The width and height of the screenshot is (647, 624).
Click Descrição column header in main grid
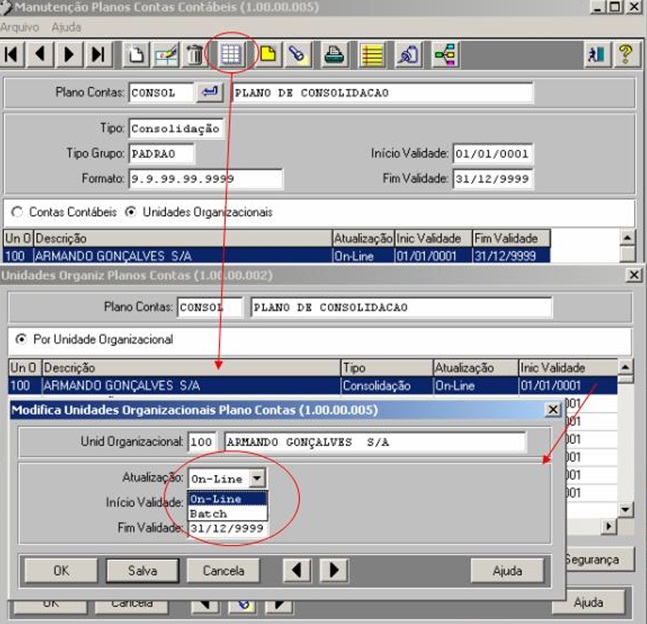tap(183, 238)
